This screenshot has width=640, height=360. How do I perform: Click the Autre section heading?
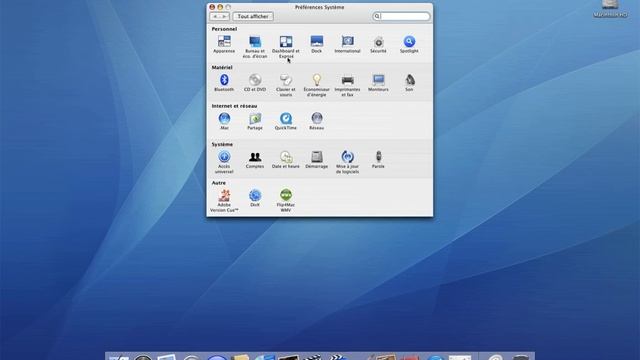pyautogui.click(x=219, y=183)
